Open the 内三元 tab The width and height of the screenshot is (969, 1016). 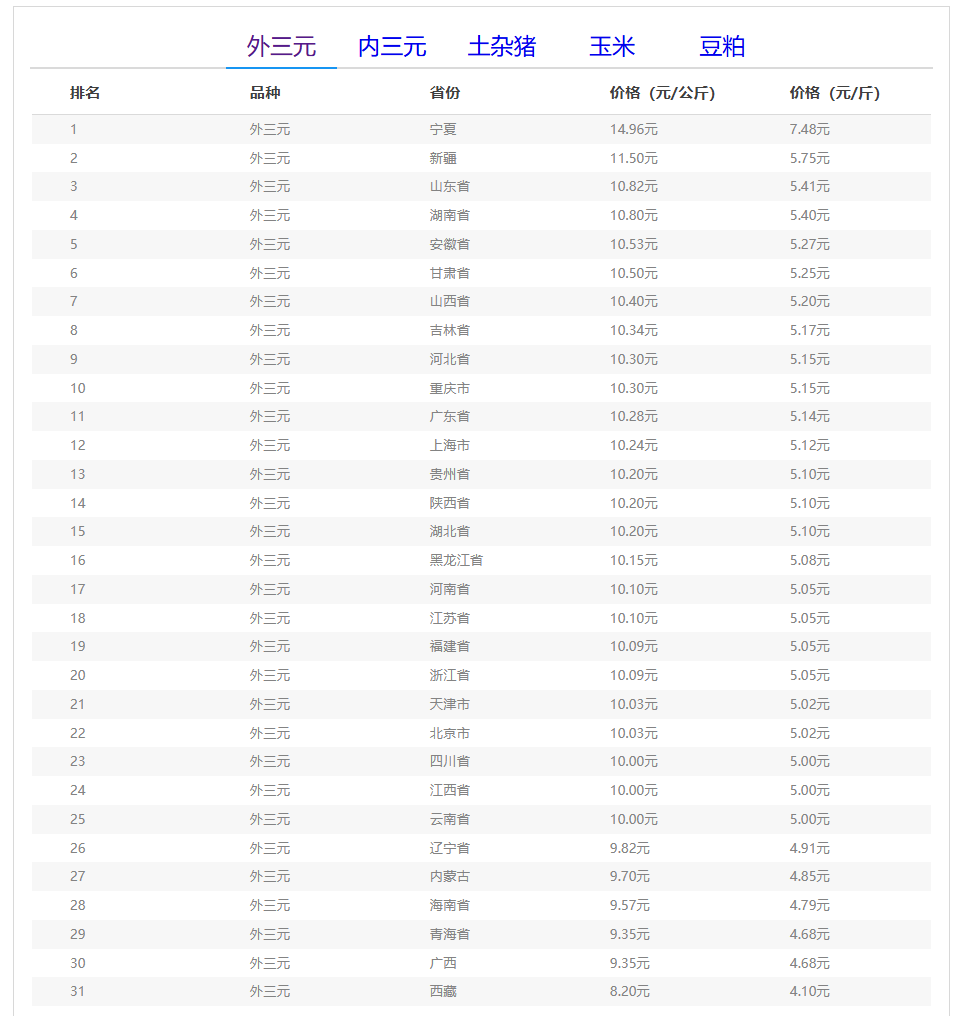coord(392,47)
